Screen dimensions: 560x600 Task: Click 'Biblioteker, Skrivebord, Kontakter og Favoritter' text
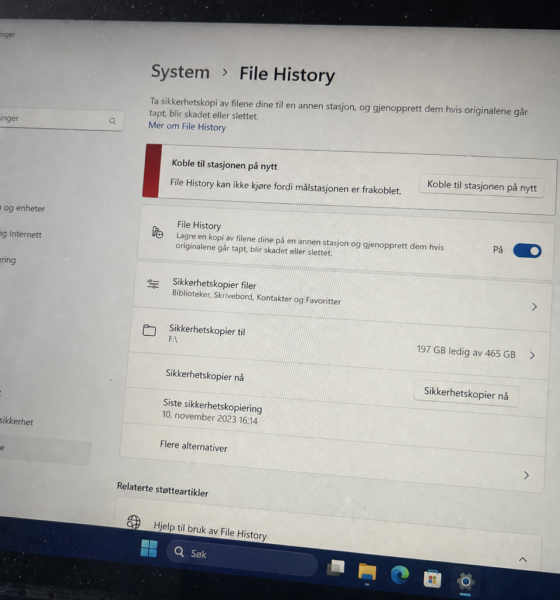click(x=256, y=297)
